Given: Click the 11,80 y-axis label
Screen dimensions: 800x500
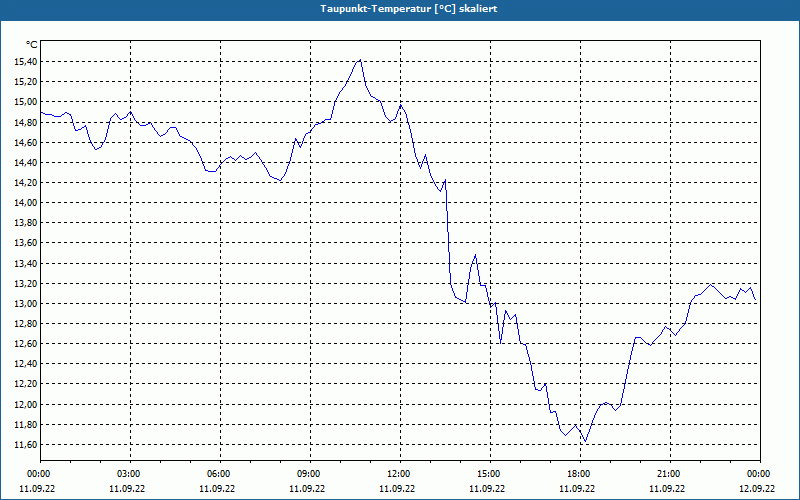Looking at the screenshot, I should 26,424.
